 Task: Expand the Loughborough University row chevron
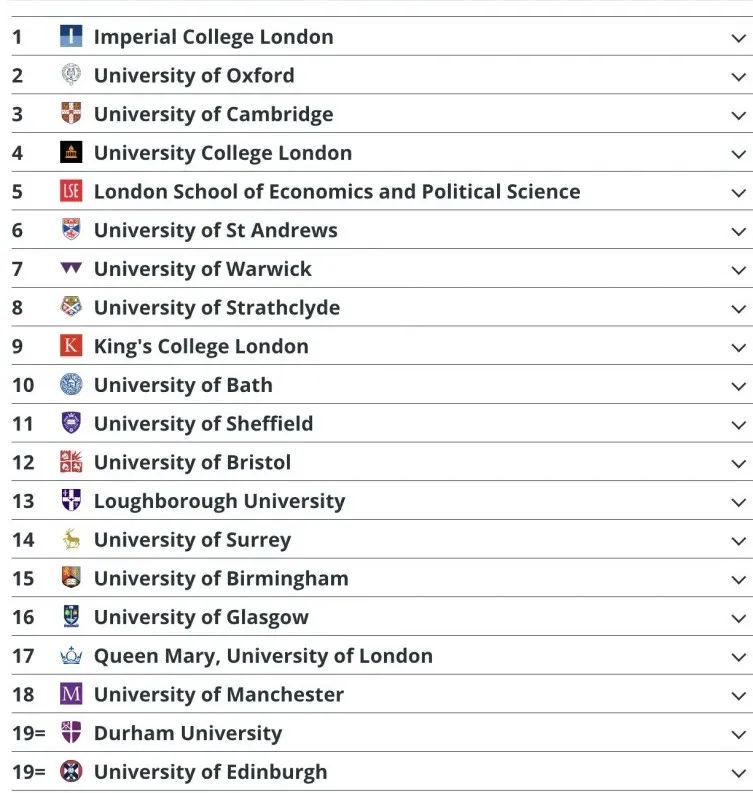point(738,502)
